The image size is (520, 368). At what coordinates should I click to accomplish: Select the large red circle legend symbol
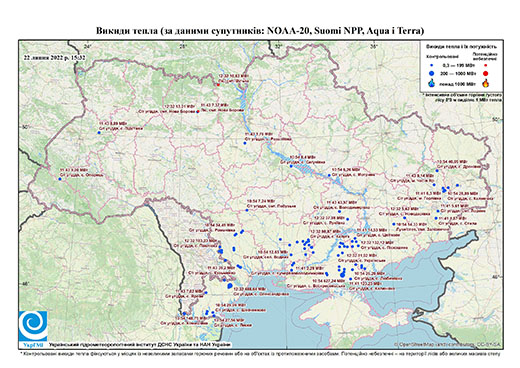tap(485, 73)
